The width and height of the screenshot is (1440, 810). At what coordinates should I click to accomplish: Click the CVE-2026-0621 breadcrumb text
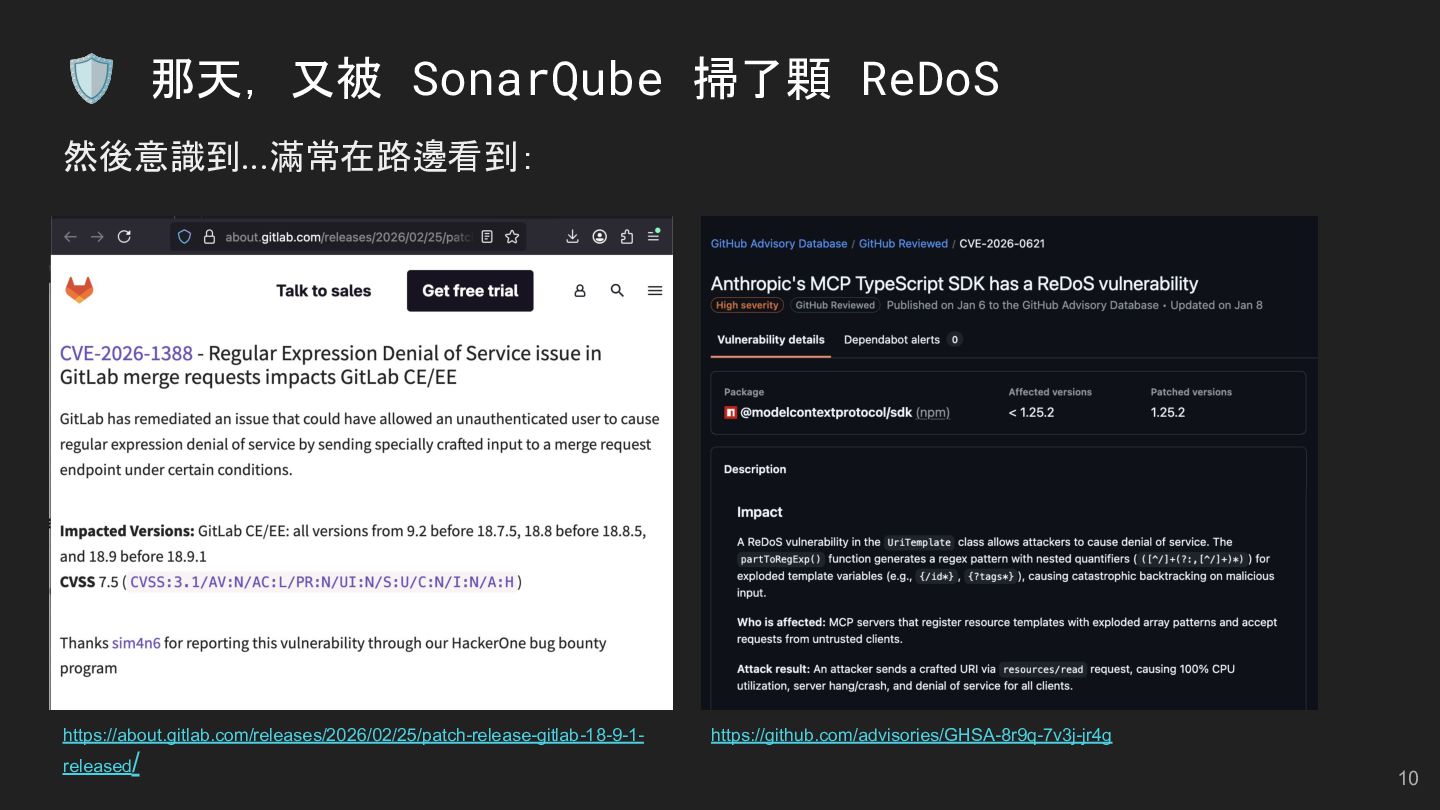pyautogui.click(x=1002, y=243)
